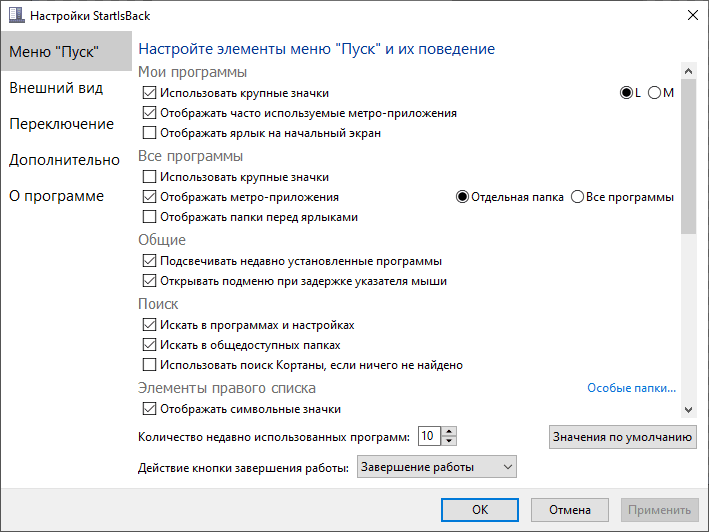Click the recent programs count input field
The height and width of the screenshot is (532, 709).
[429, 436]
